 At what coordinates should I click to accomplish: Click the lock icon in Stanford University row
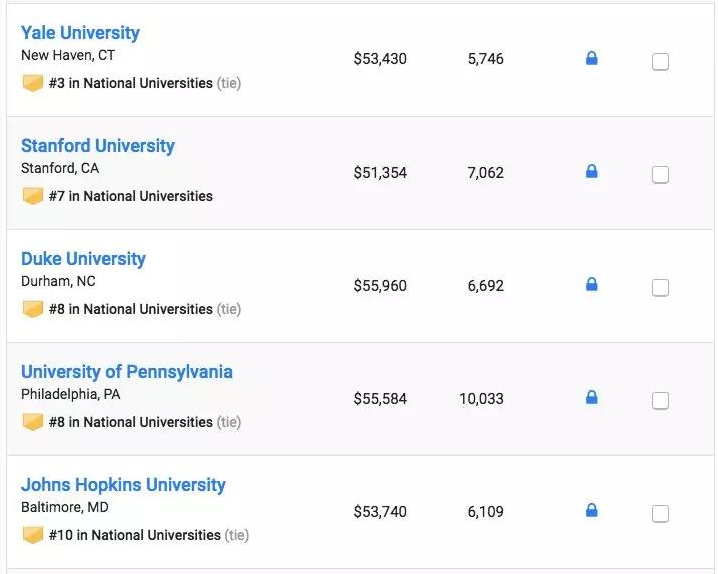tap(591, 172)
